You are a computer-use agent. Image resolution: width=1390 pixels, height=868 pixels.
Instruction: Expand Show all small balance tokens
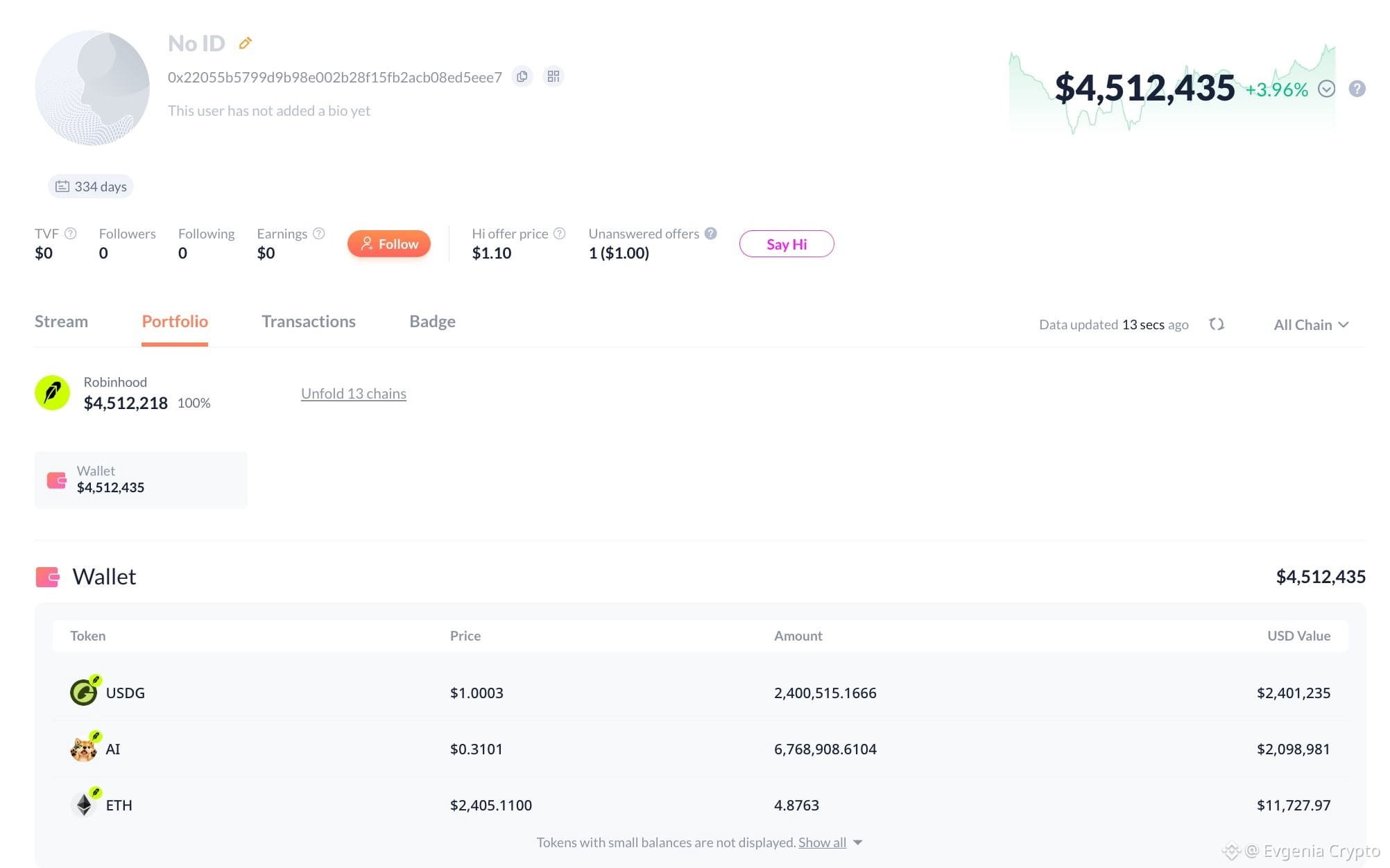pos(830,842)
